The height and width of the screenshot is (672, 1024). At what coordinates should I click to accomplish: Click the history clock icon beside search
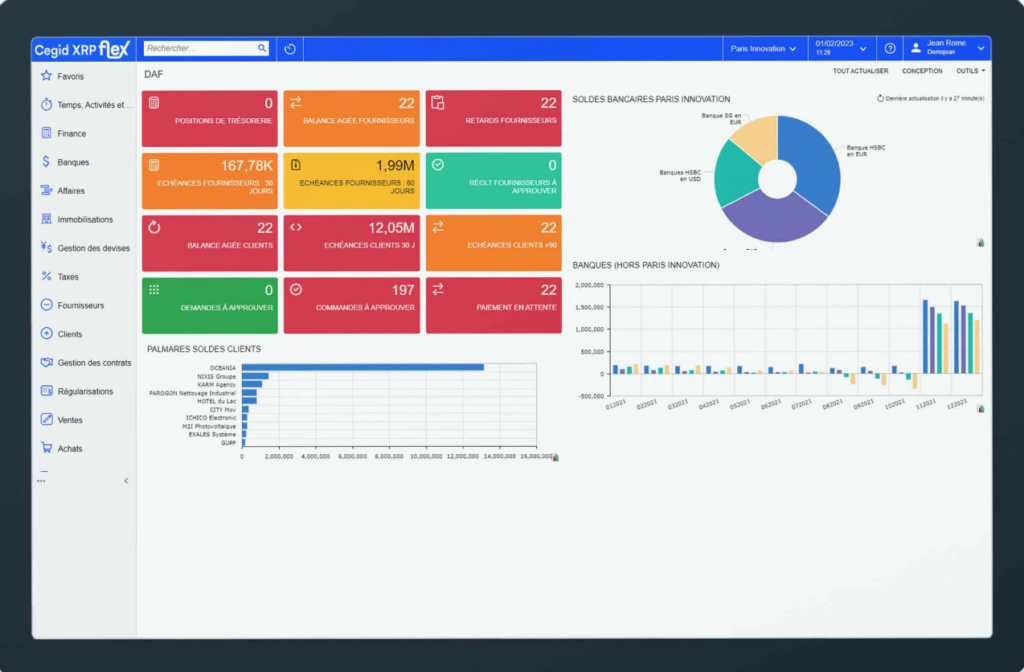(x=290, y=48)
